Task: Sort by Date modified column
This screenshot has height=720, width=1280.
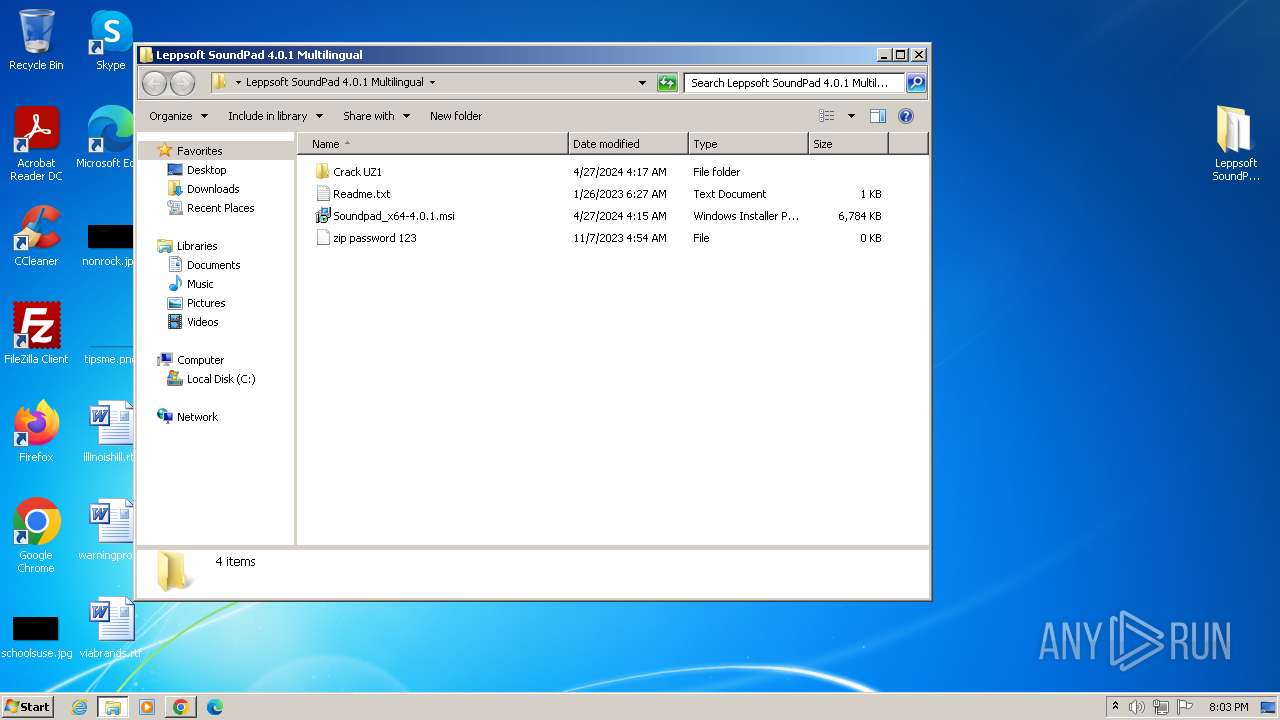Action: pos(628,144)
